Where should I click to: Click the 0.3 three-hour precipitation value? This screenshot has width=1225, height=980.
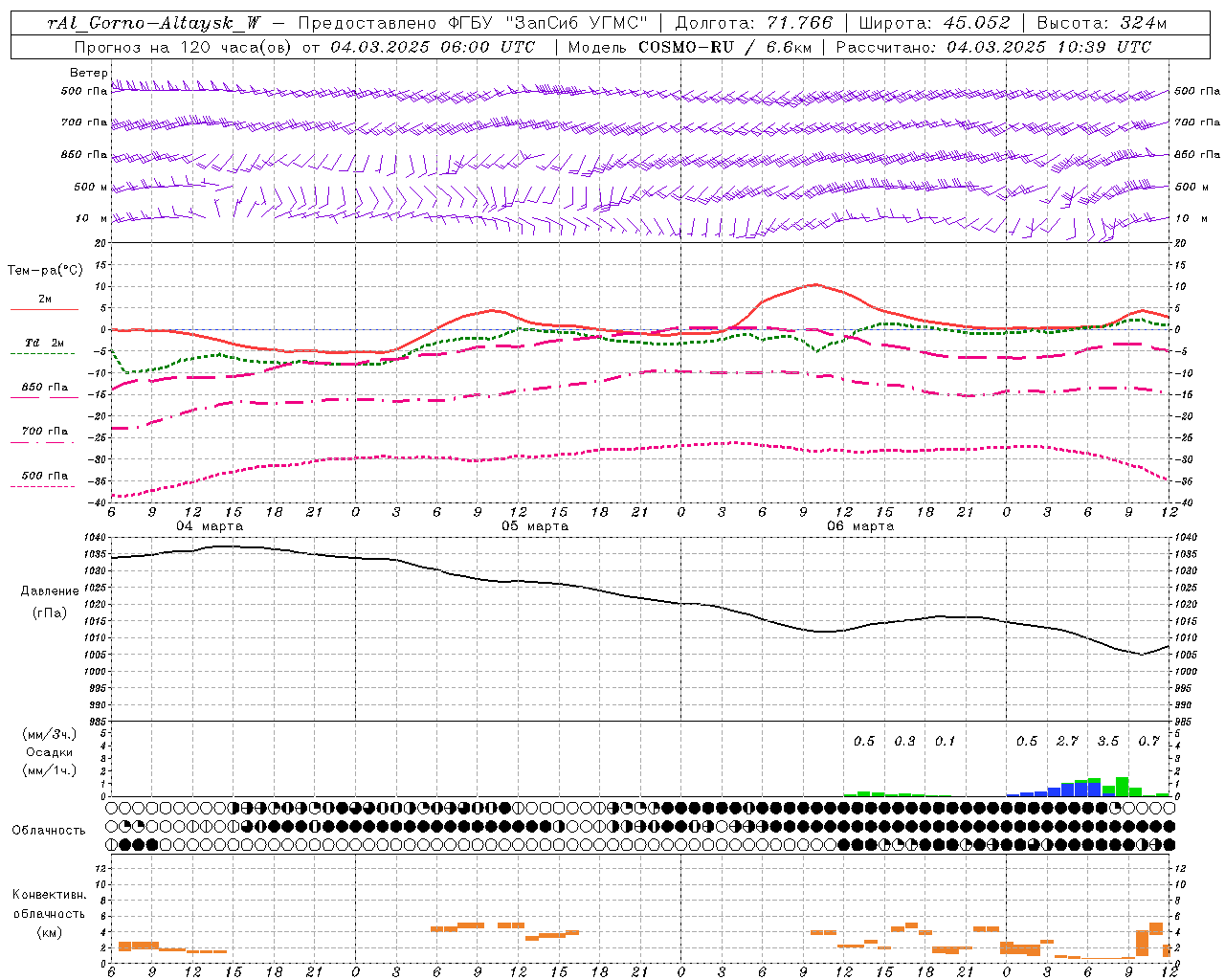[904, 742]
